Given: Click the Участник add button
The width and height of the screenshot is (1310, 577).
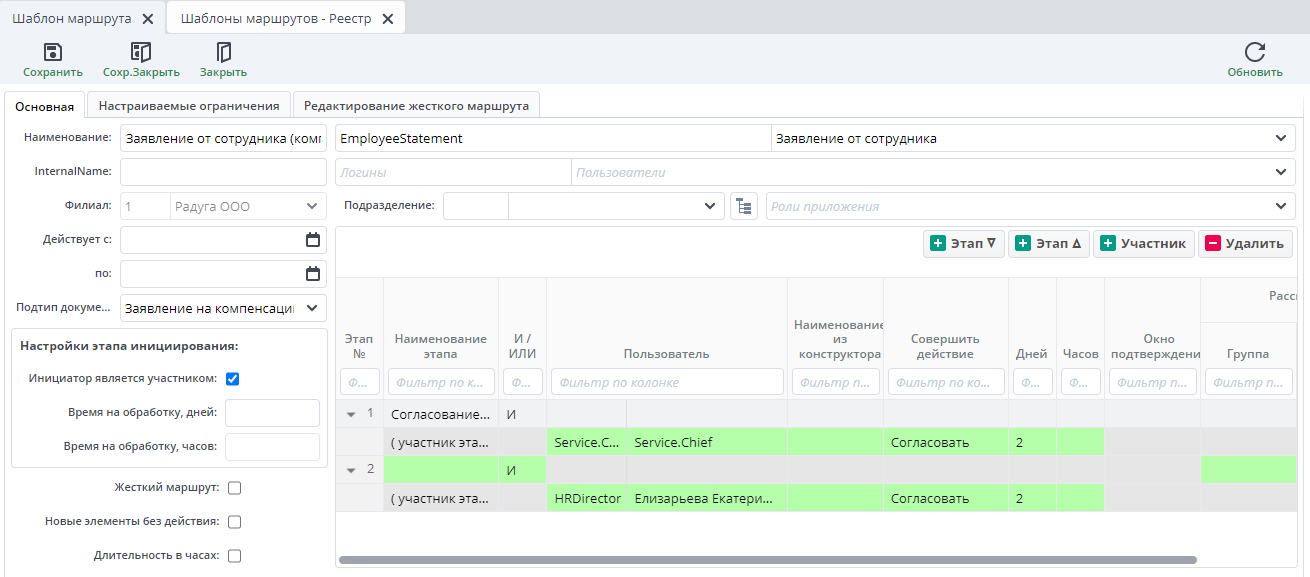Looking at the screenshot, I should tap(1143, 243).
